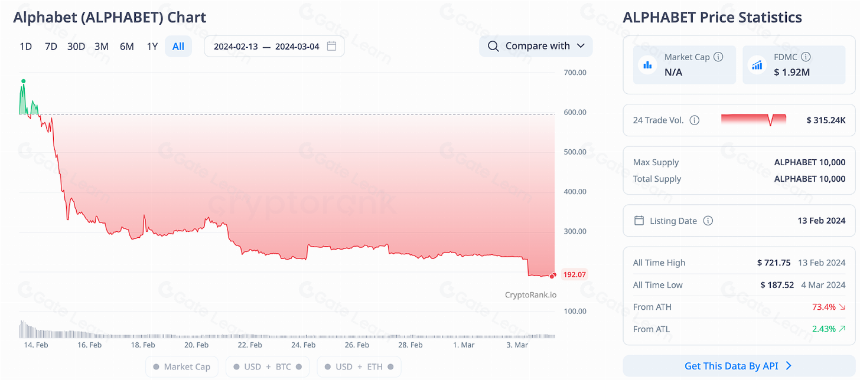The height and width of the screenshot is (380, 860).
Task: Click the Get This Data By API arrow
Action: pos(788,366)
